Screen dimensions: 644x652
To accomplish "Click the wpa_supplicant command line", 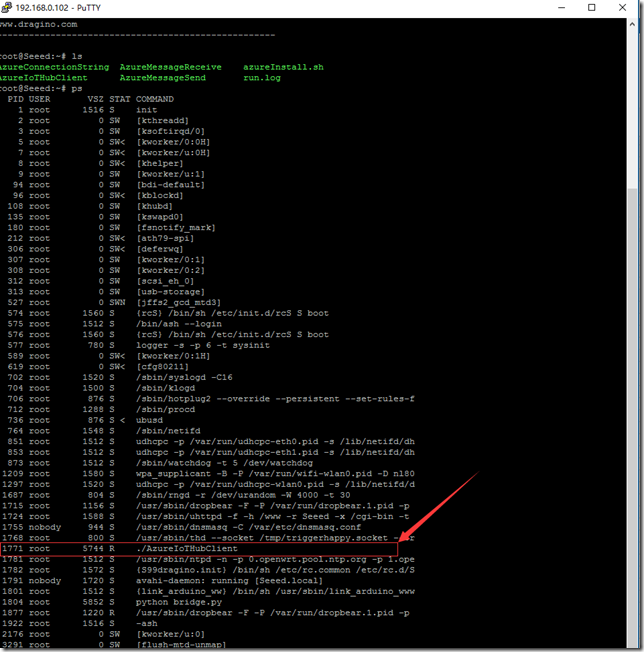I will (275, 474).
